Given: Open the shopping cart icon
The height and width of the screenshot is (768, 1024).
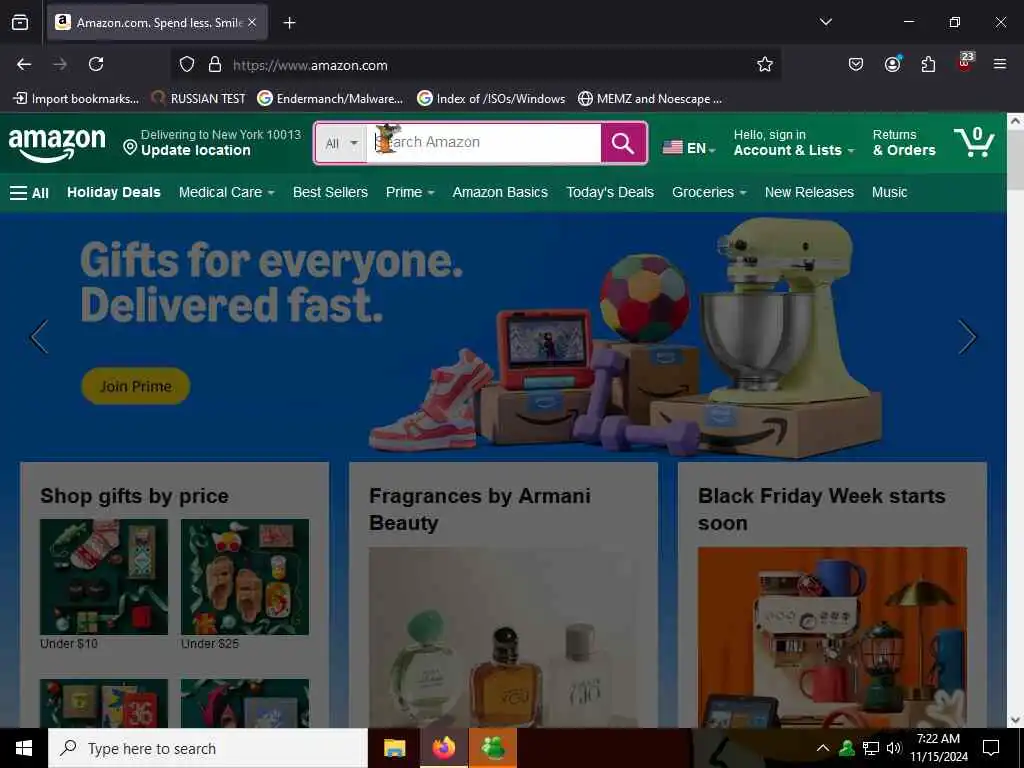Looking at the screenshot, I should pos(974,142).
